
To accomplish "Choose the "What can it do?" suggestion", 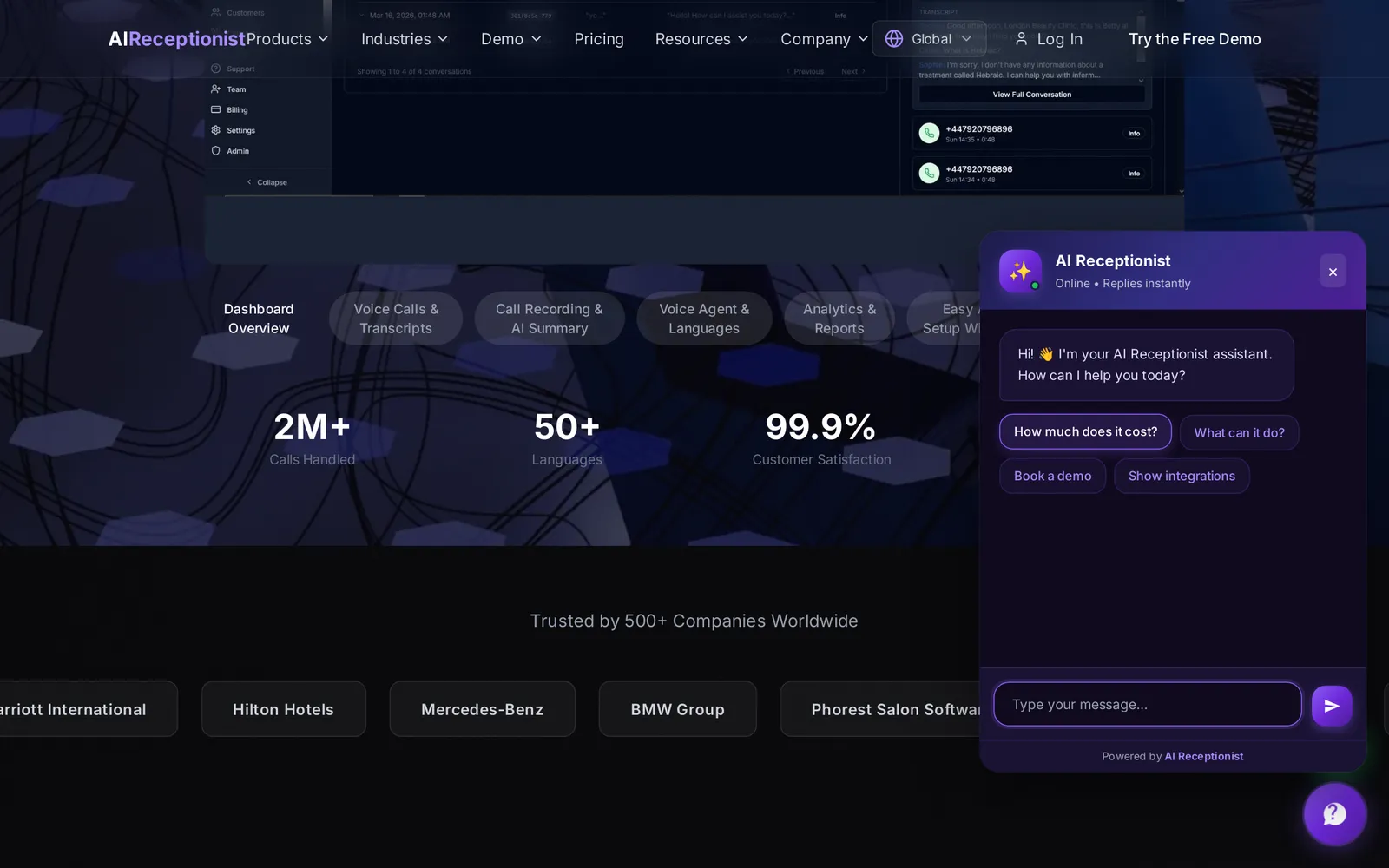I will 1239,432.
